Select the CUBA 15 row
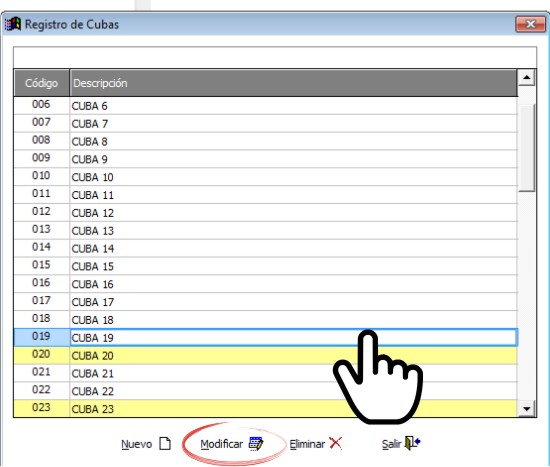The height and width of the screenshot is (467, 550). pyautogui.click(x=266, y=266)
